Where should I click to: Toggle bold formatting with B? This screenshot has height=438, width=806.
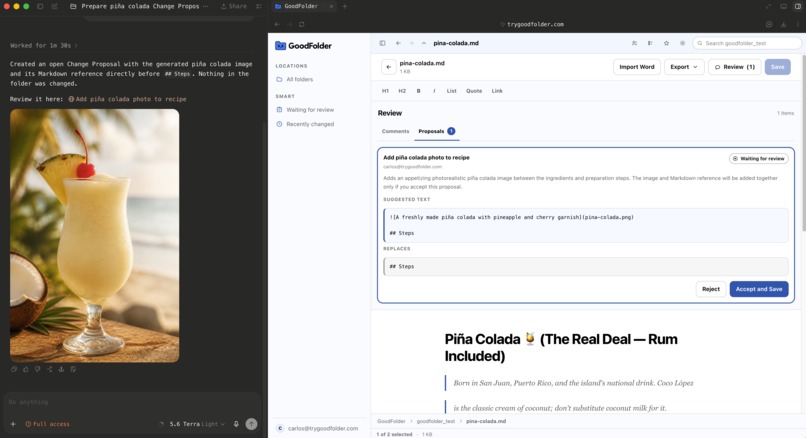(418, 91)
